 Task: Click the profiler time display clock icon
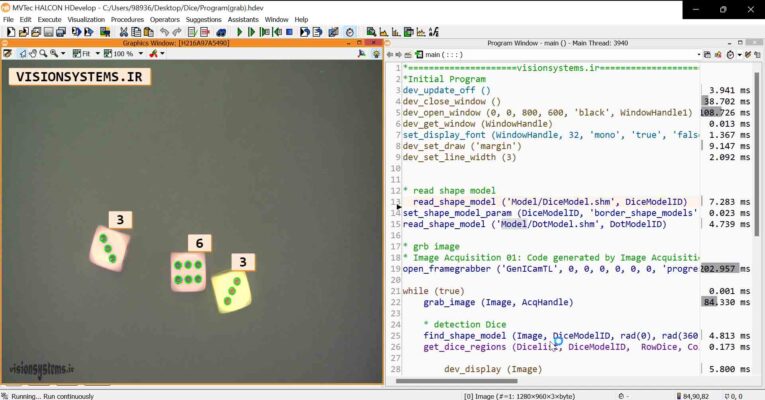click(349, 32)
